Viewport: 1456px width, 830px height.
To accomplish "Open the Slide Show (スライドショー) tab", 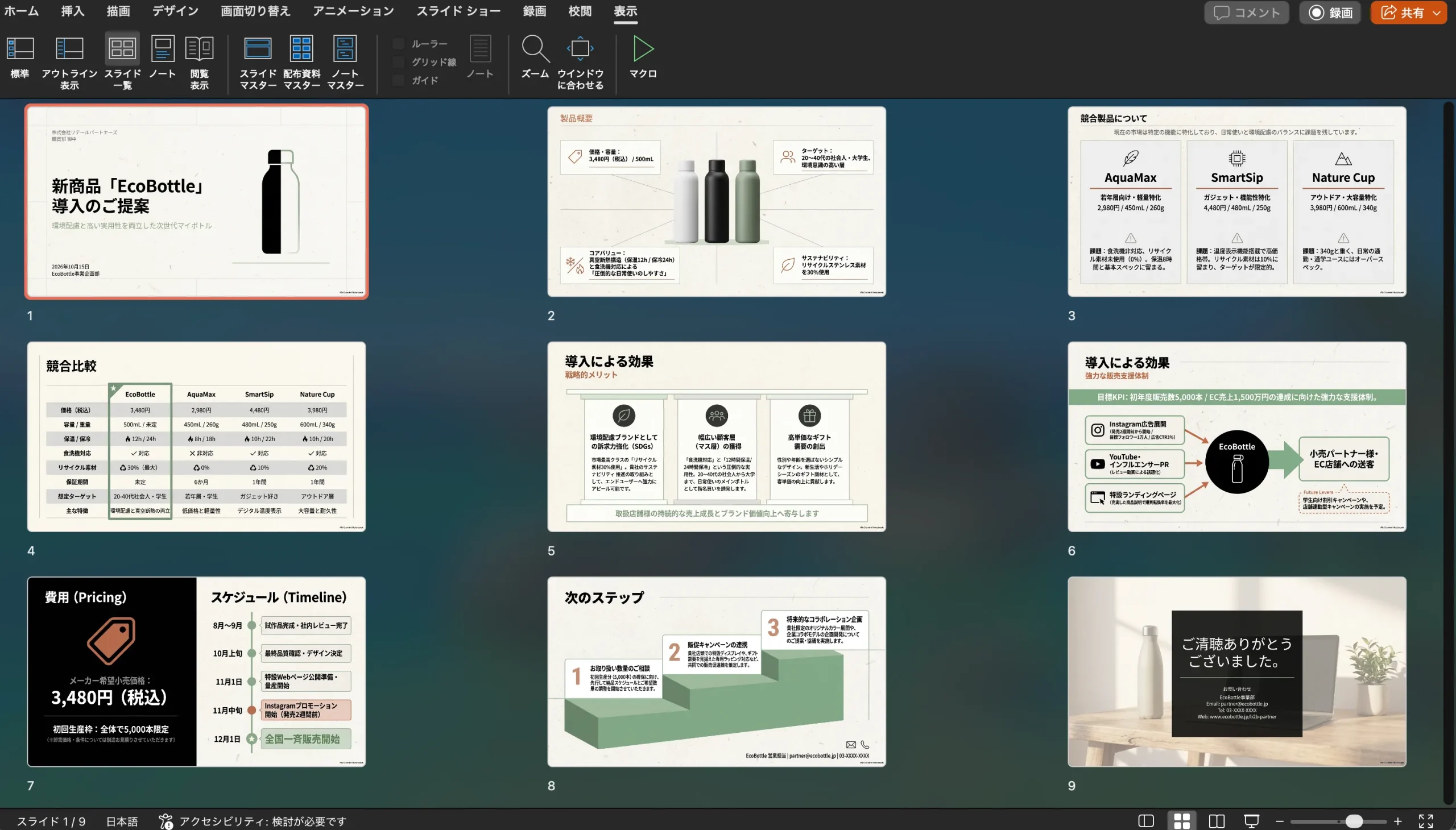I will point(458,11).
